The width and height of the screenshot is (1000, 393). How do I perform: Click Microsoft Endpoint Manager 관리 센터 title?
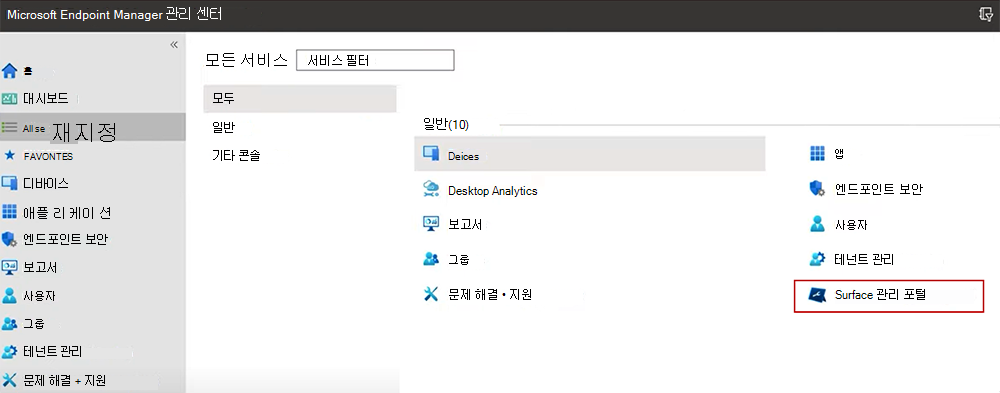tap(114, 15)
